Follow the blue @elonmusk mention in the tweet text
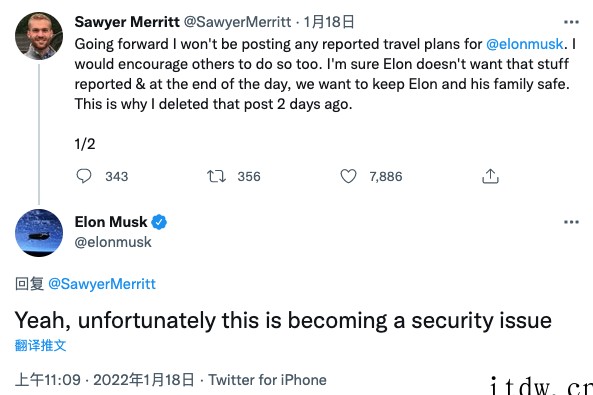593x395 pixels. (x=525, y=44)
